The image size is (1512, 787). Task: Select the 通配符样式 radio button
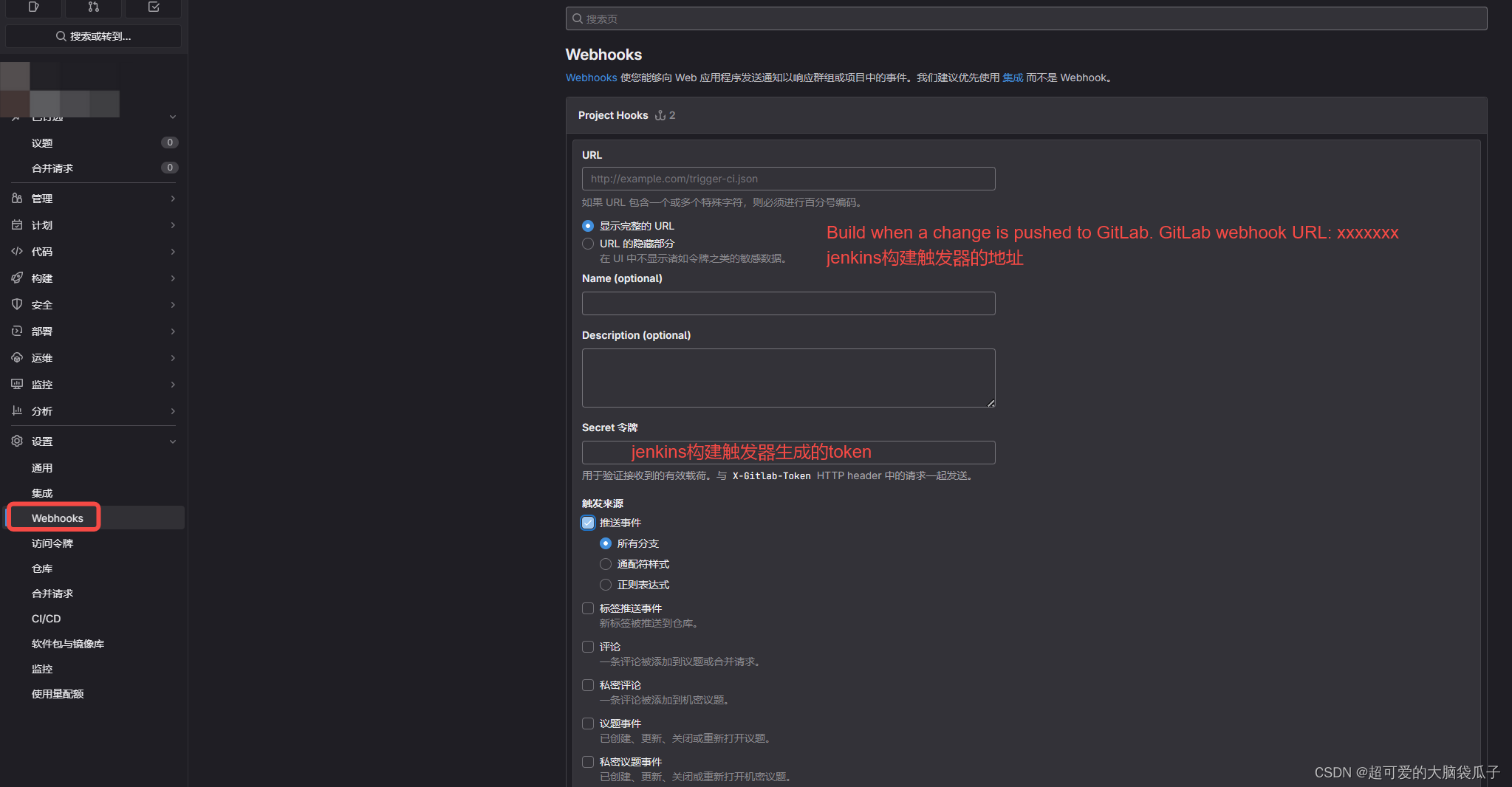pos(606,563)
